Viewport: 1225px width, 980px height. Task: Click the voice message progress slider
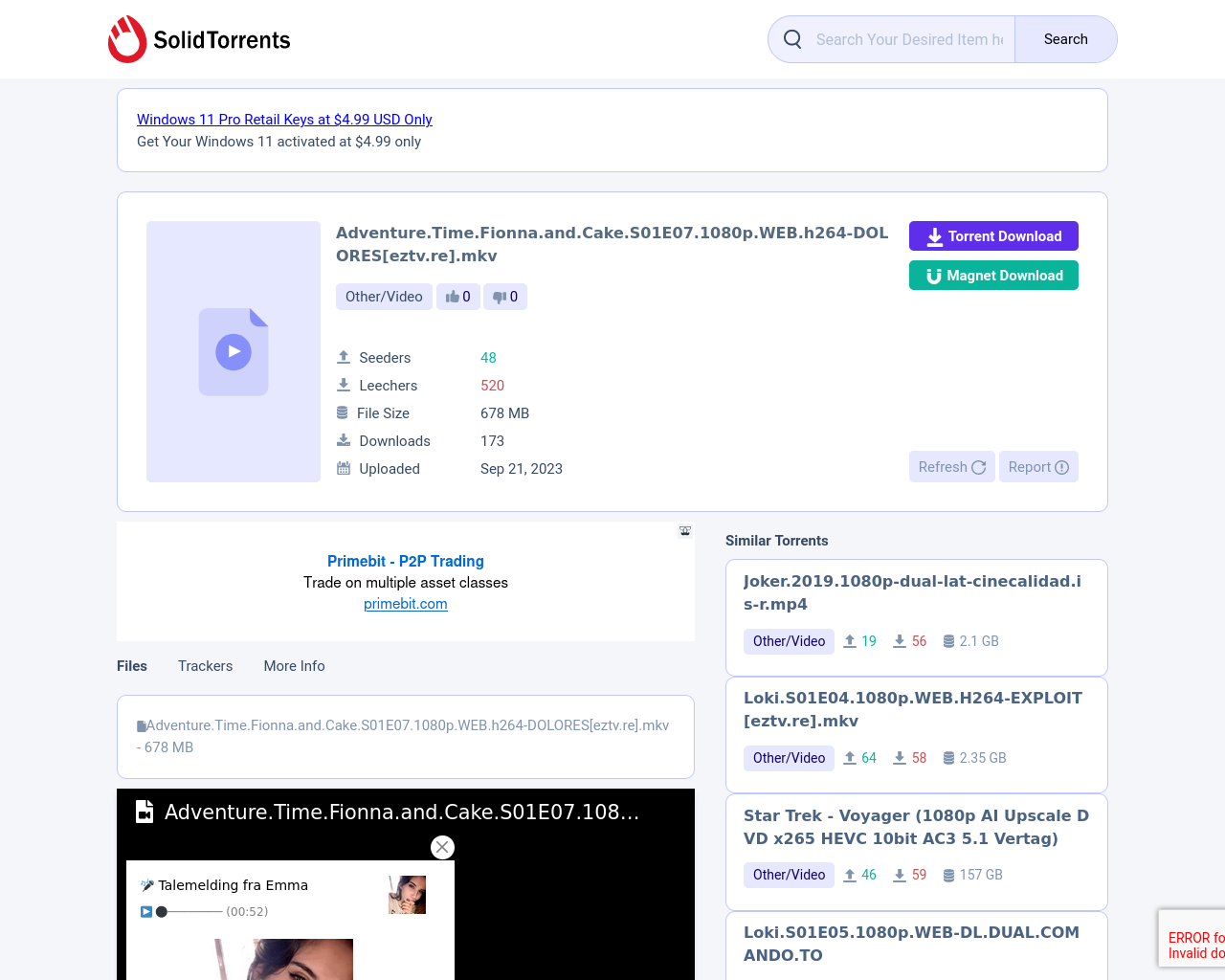tap(189, 911)
